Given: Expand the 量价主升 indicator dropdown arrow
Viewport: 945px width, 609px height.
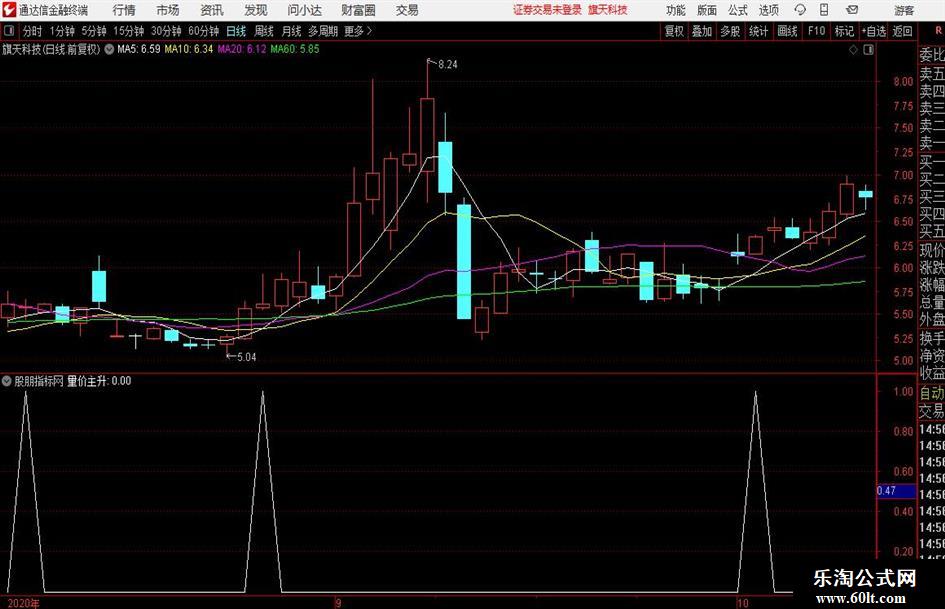Looking at the screenshot, I should (7, 381).
